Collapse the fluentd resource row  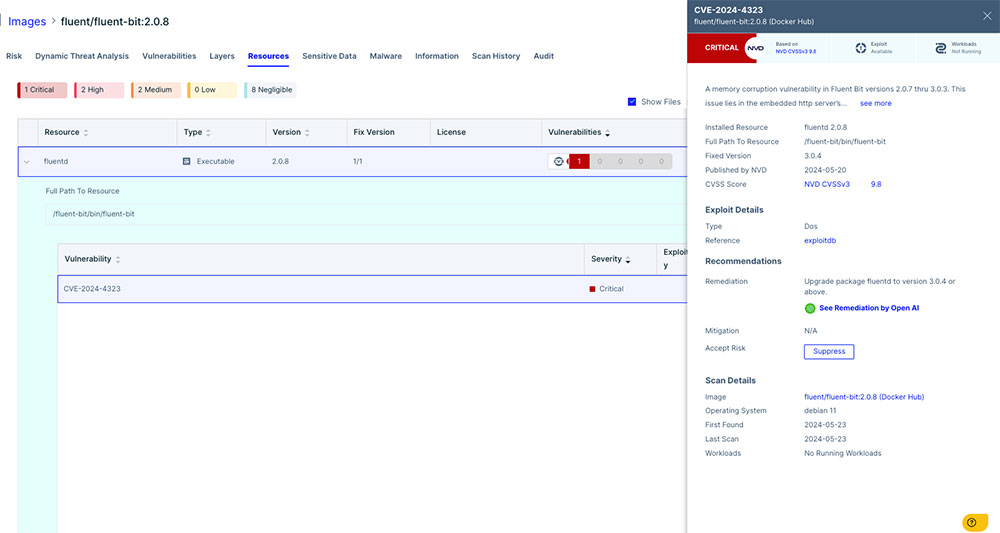pyautogui.click(x=27, y=162)
